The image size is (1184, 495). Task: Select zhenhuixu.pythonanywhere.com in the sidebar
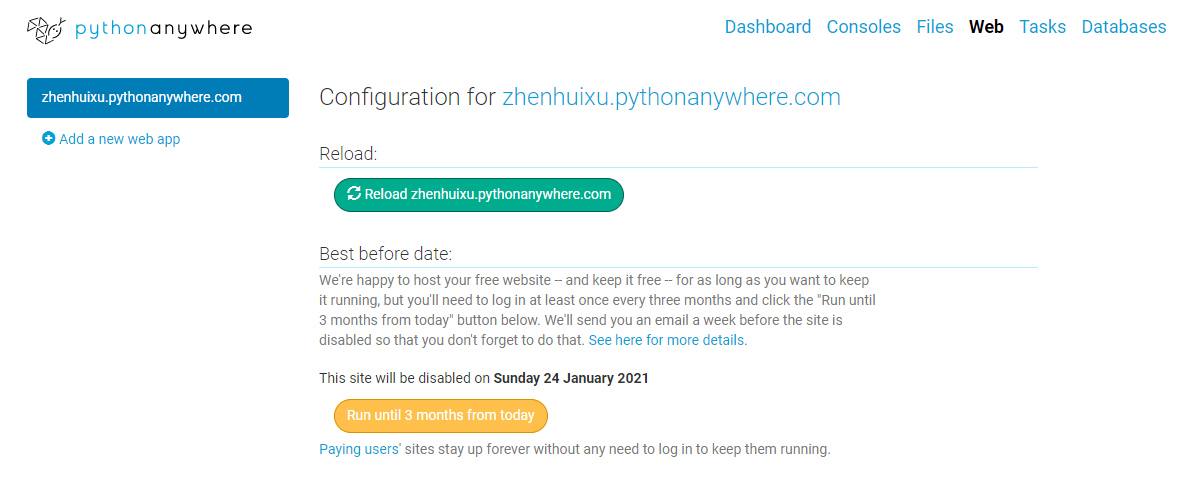pyautogui.click(x=158, y=98)
